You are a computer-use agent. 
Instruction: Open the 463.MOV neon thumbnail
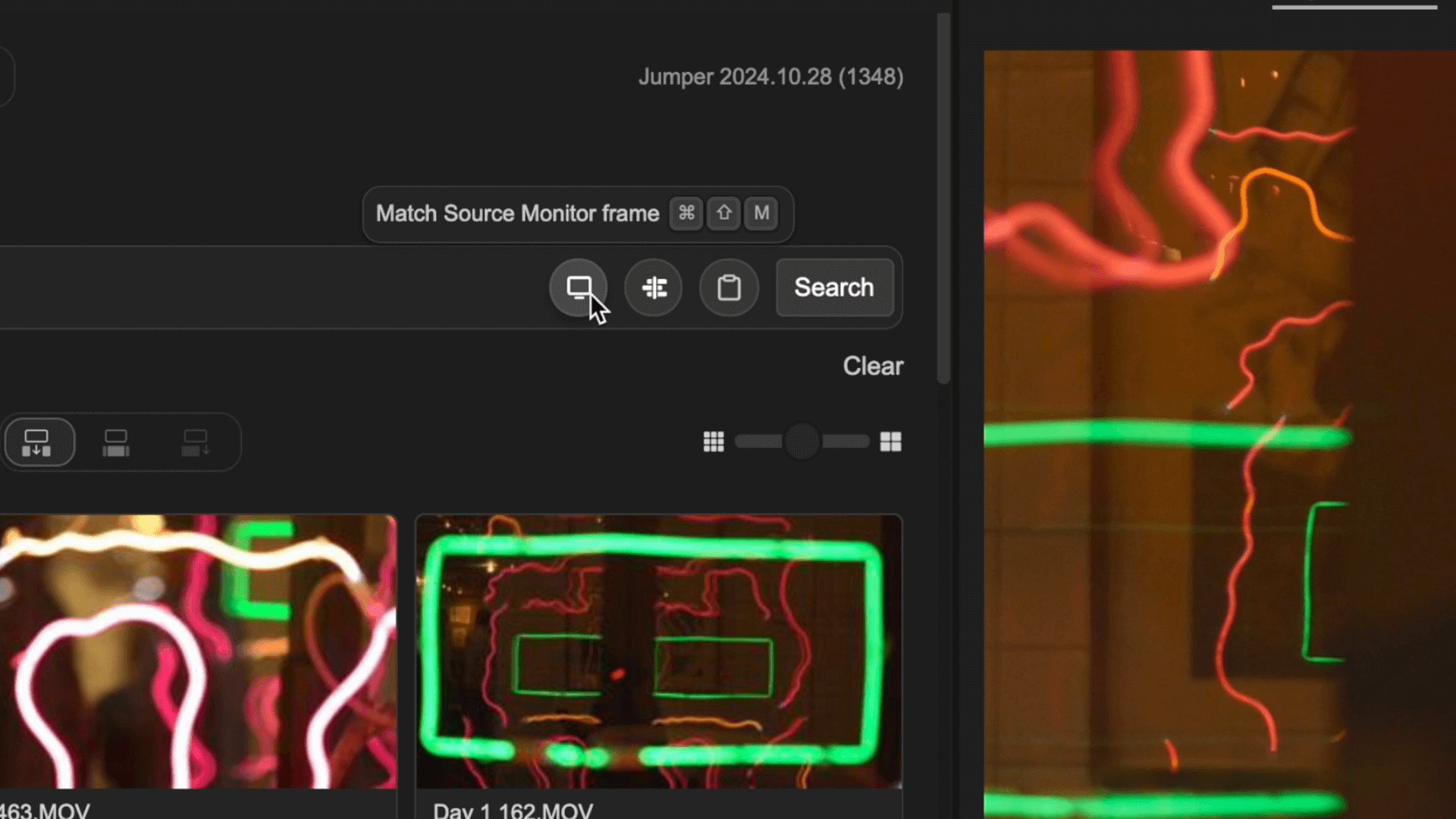coord(197,652)
